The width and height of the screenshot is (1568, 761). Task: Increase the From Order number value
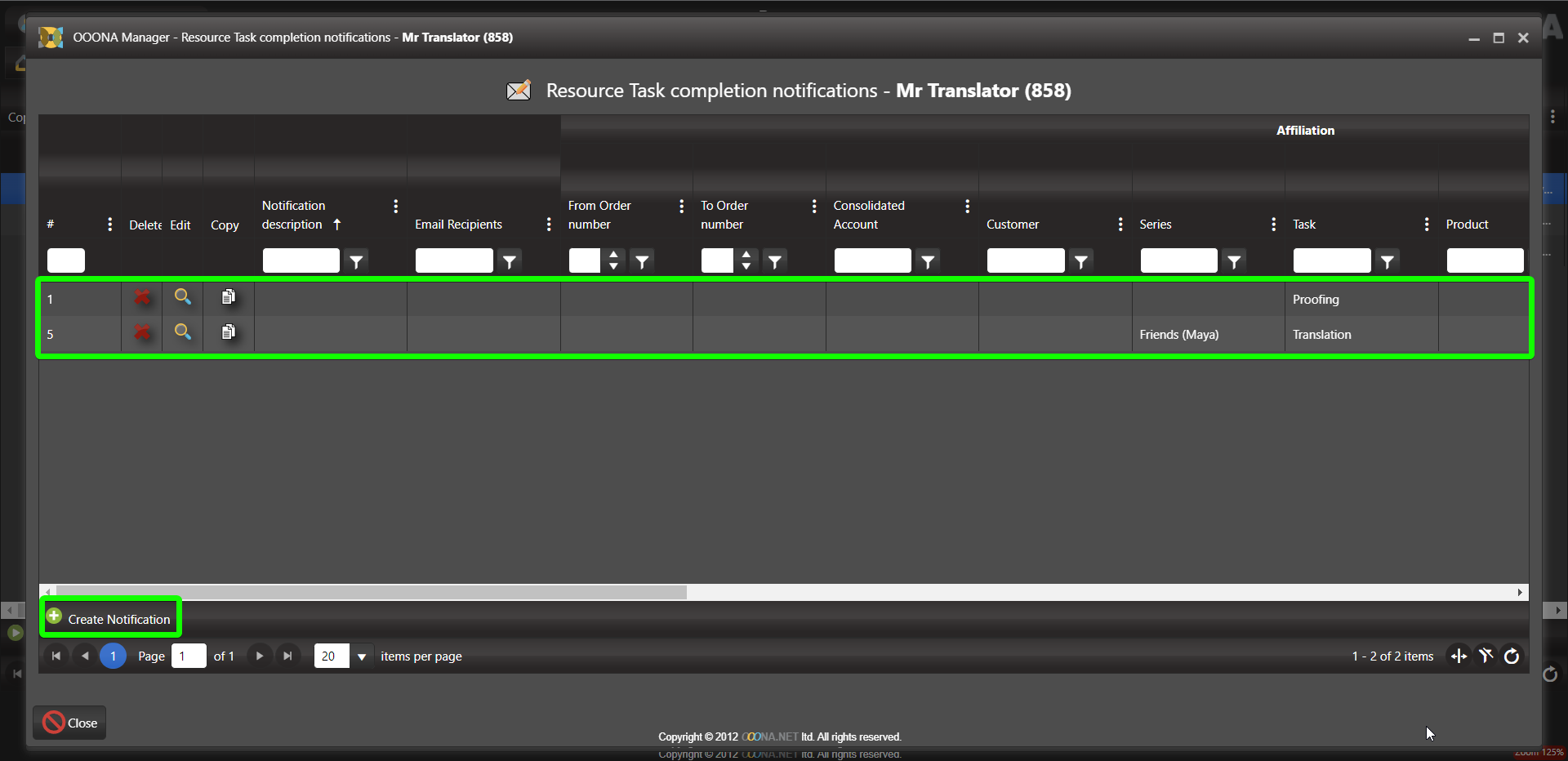point(613,255)
